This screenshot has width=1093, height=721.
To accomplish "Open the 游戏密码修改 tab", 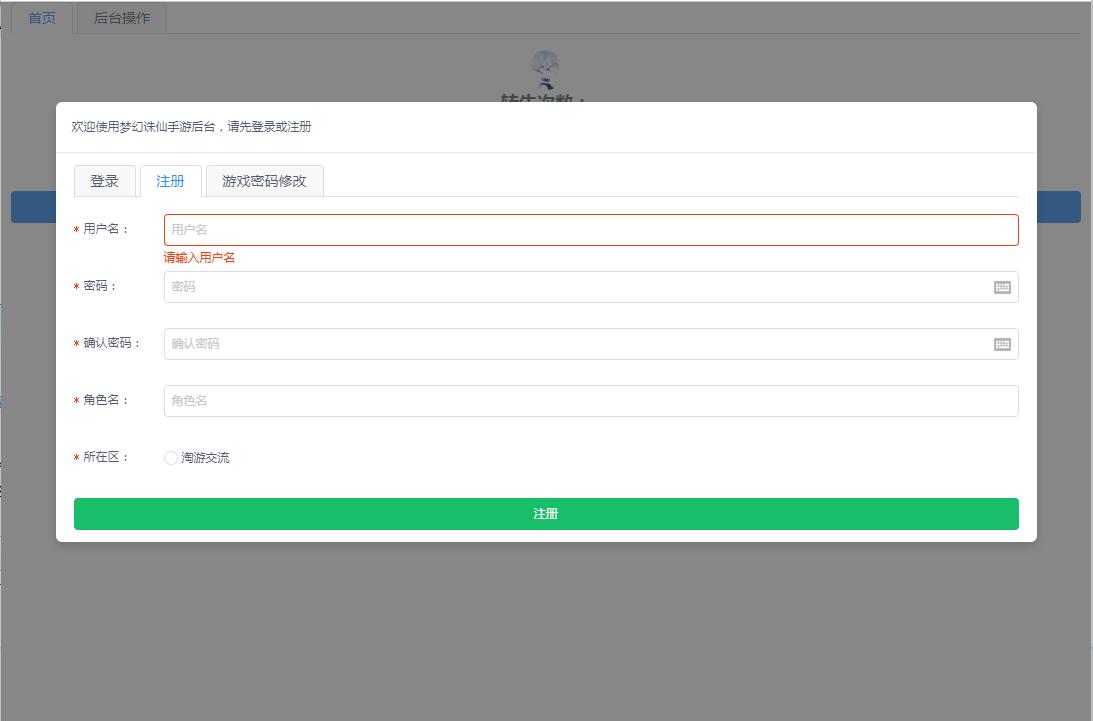I will pos(264,181).
